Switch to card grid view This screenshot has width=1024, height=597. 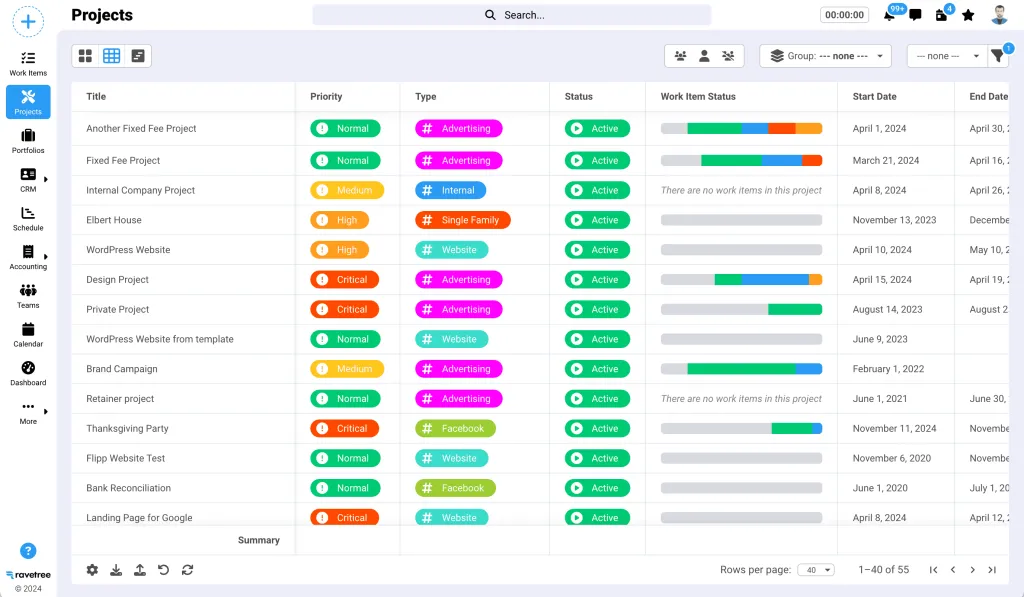pos(85,56)
